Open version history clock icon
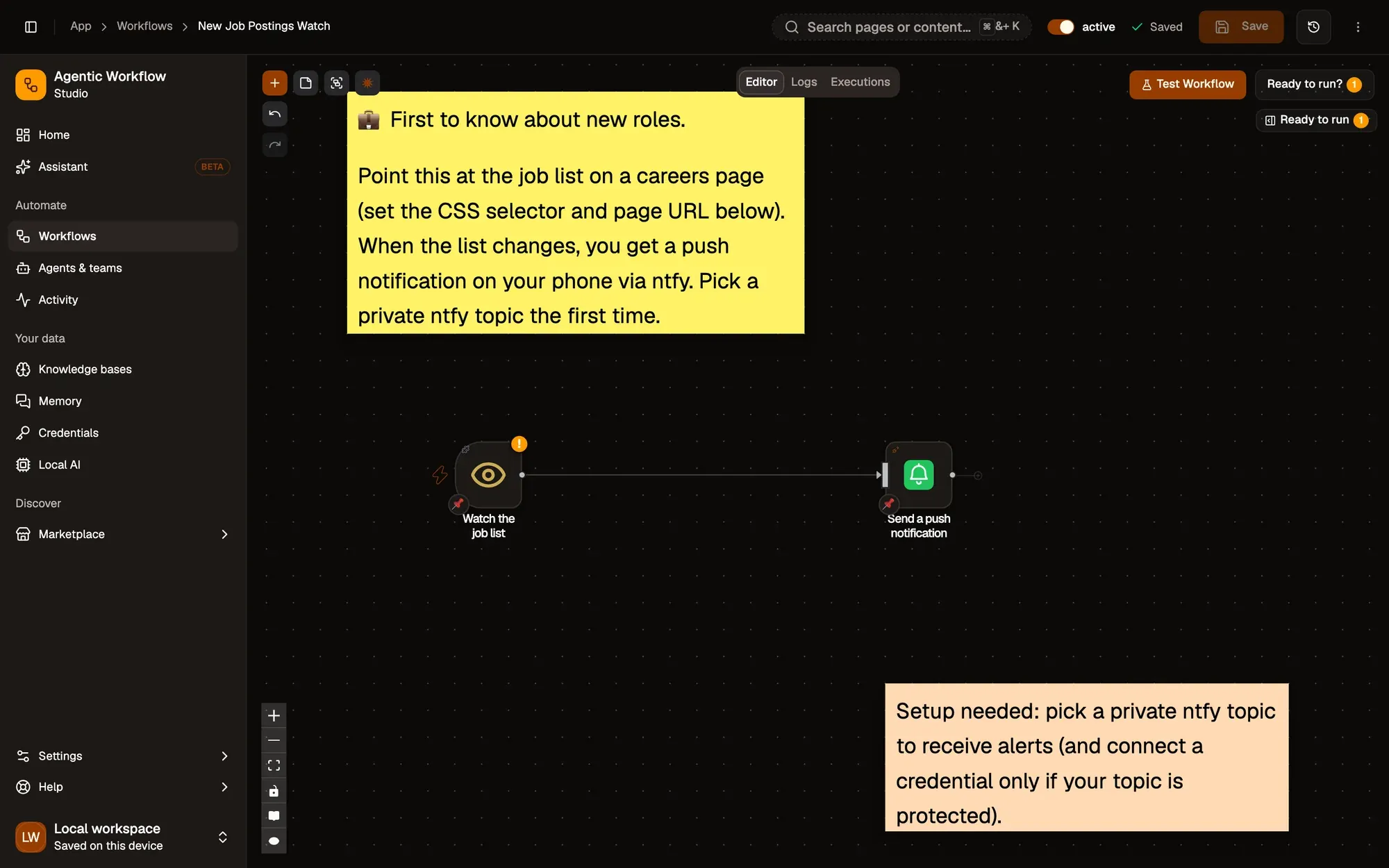Screen dimensions: 1389x868 pyautogui.click(x=1313, y=27)
